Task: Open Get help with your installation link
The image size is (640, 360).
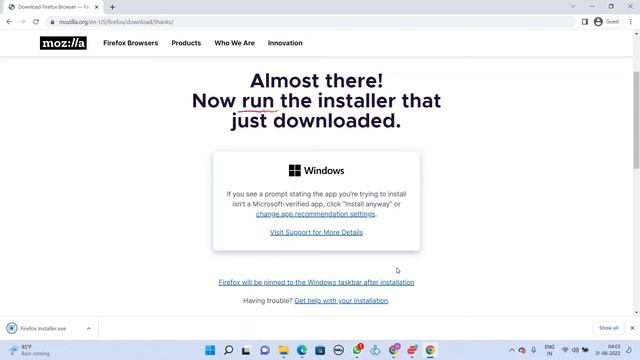Action: click(341, 301)
